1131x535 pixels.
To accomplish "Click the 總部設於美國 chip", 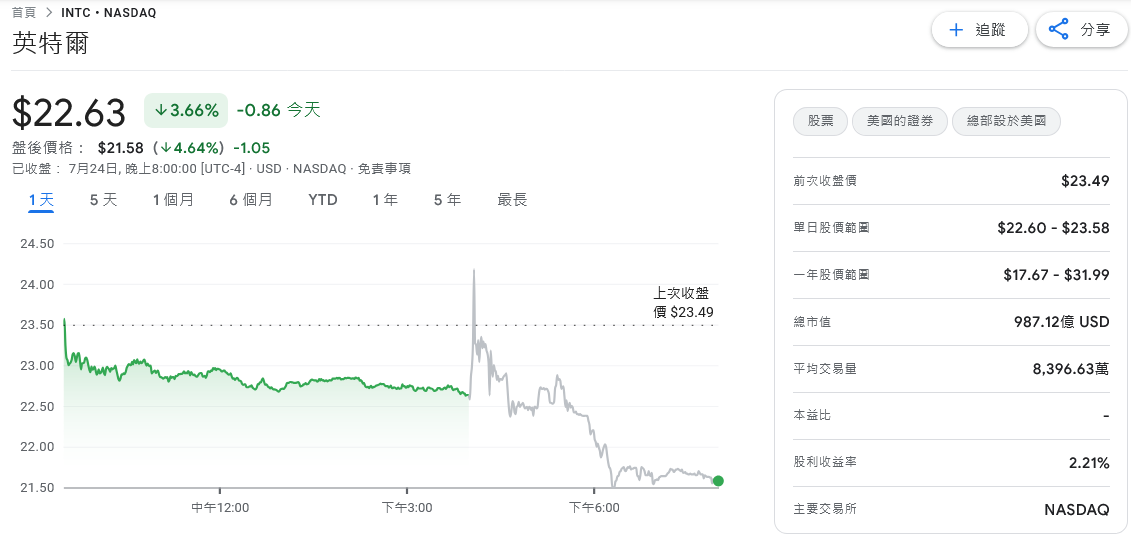I will 1006,121.
